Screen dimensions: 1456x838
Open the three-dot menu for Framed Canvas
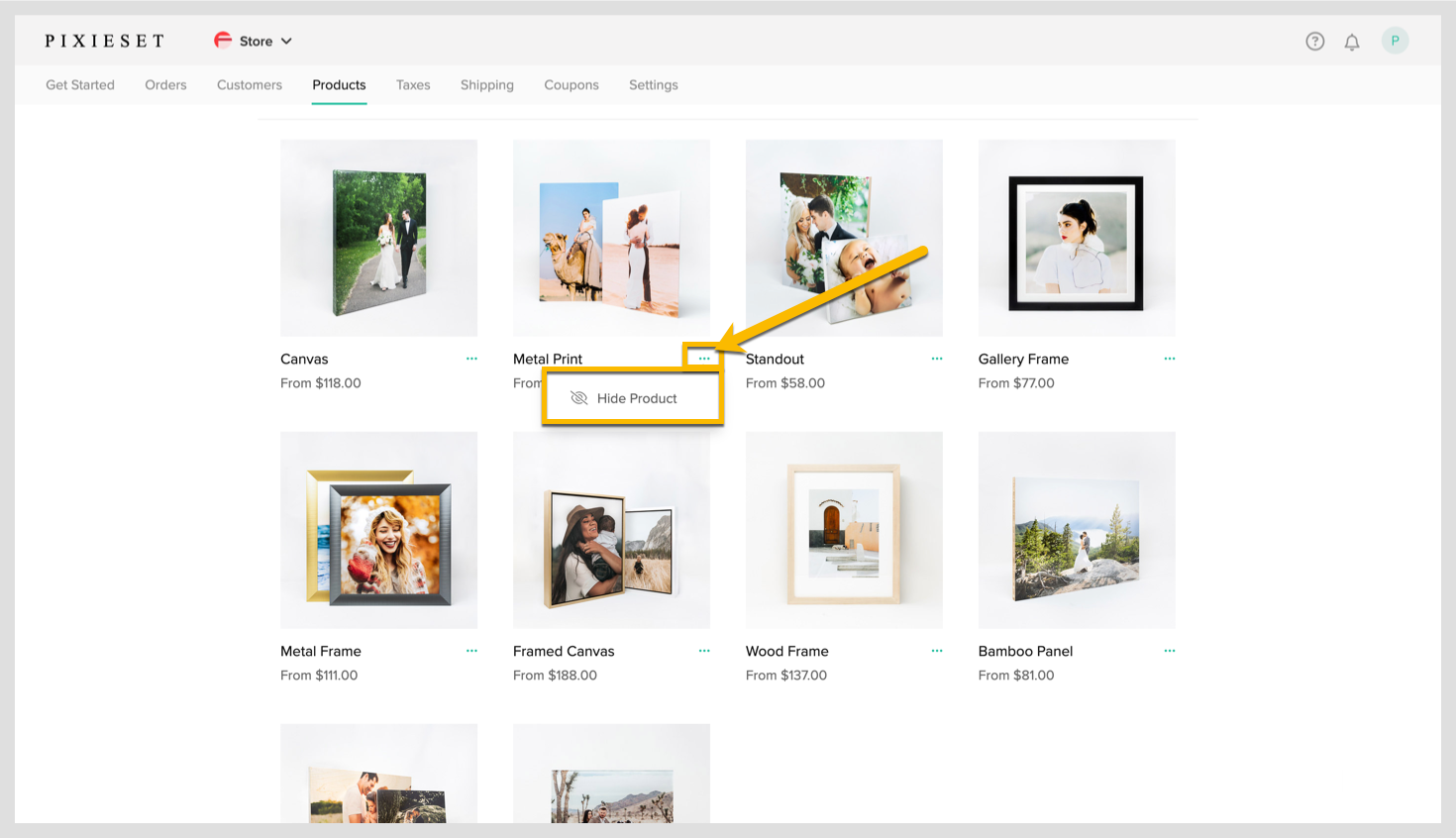tap(704, 651)
